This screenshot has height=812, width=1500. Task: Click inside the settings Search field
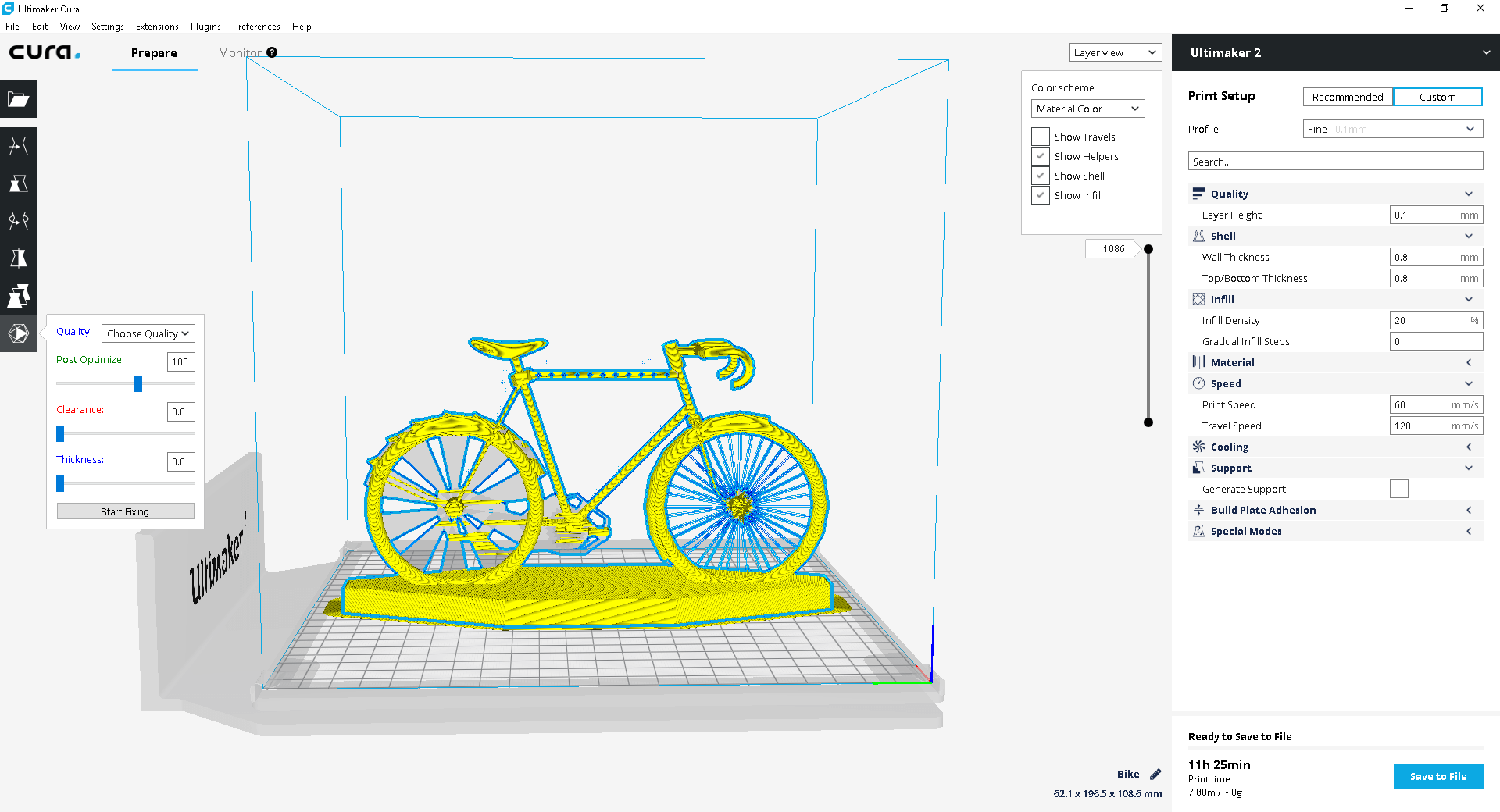1334,161
